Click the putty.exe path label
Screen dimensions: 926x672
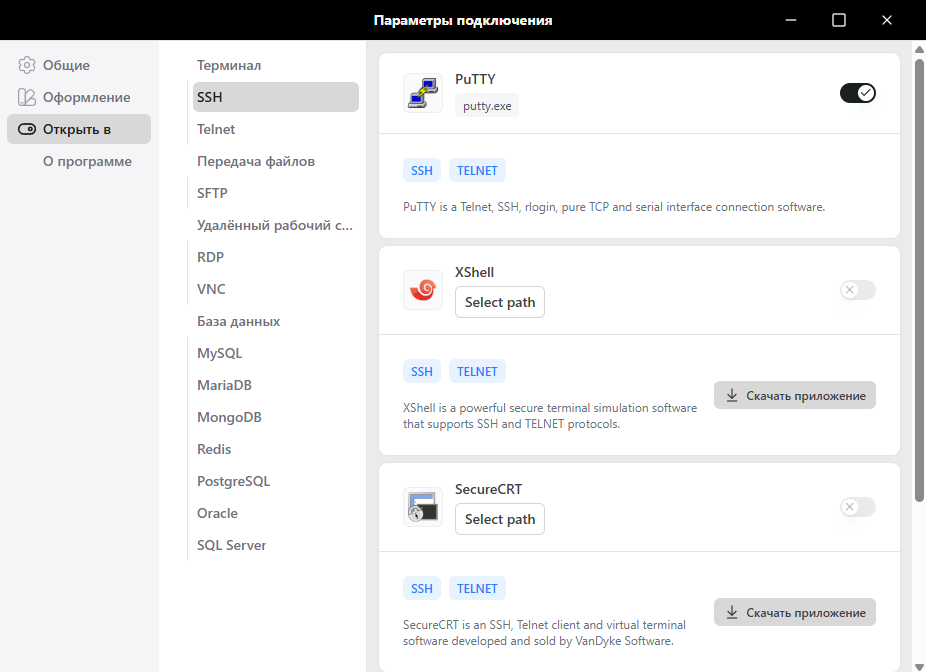pos(487,106)
